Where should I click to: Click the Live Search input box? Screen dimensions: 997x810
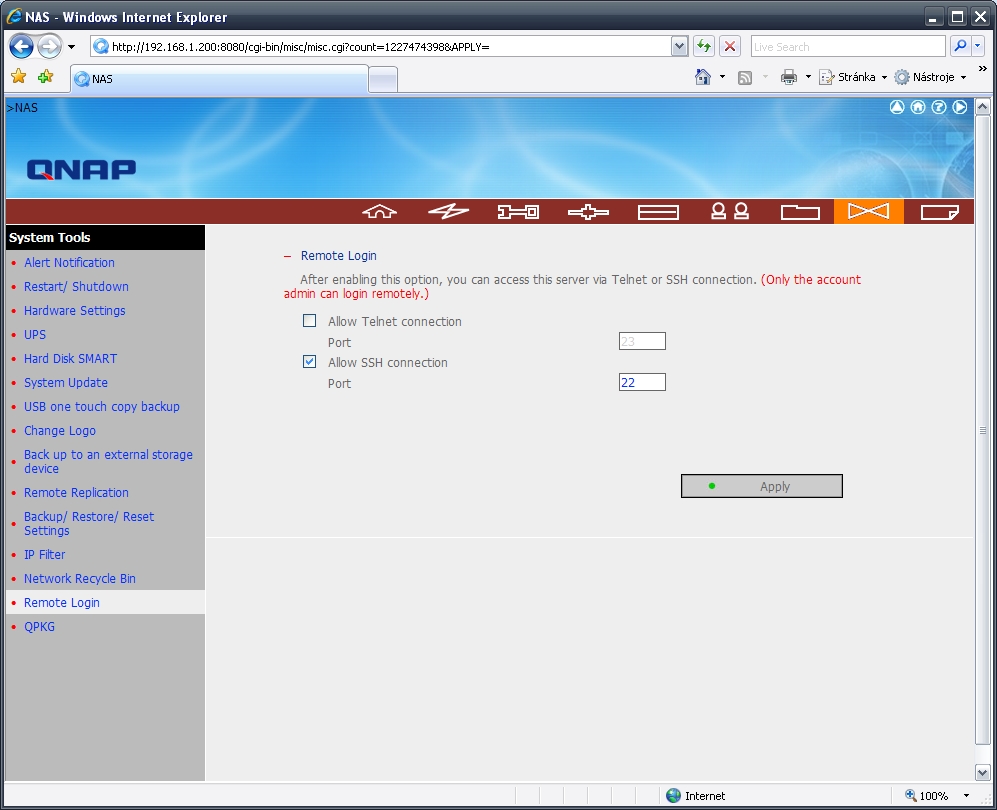[x=848, y=46]
